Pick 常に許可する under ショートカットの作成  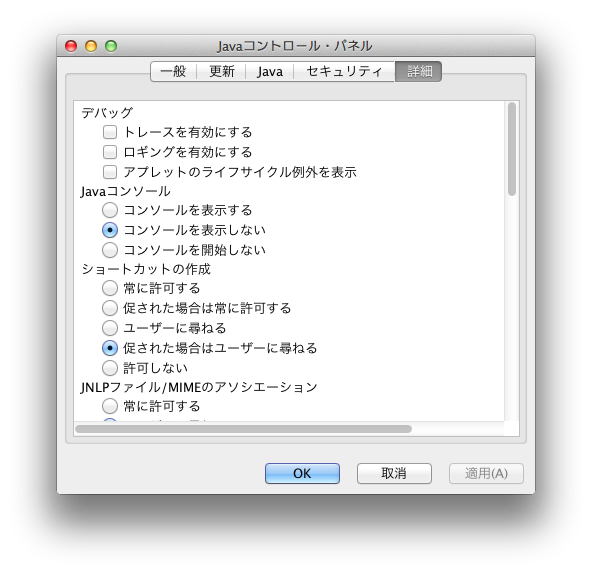point(110,288)
